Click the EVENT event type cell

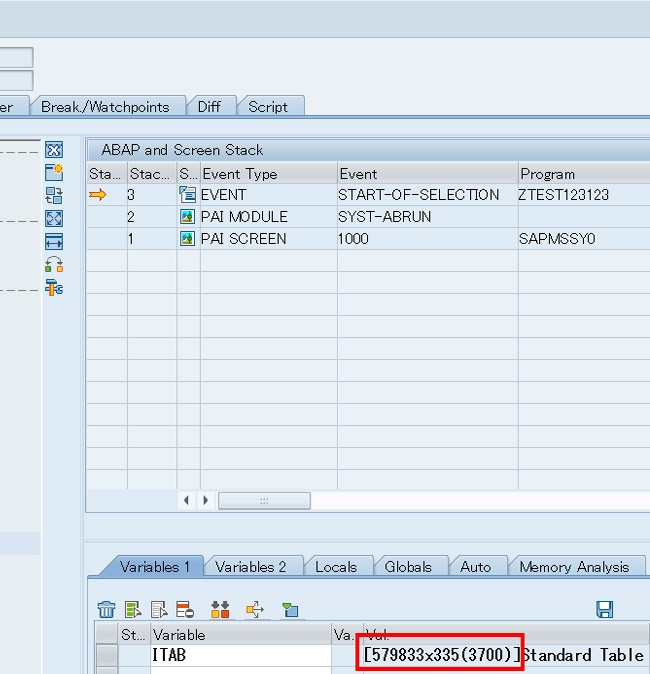click(269, 195)
